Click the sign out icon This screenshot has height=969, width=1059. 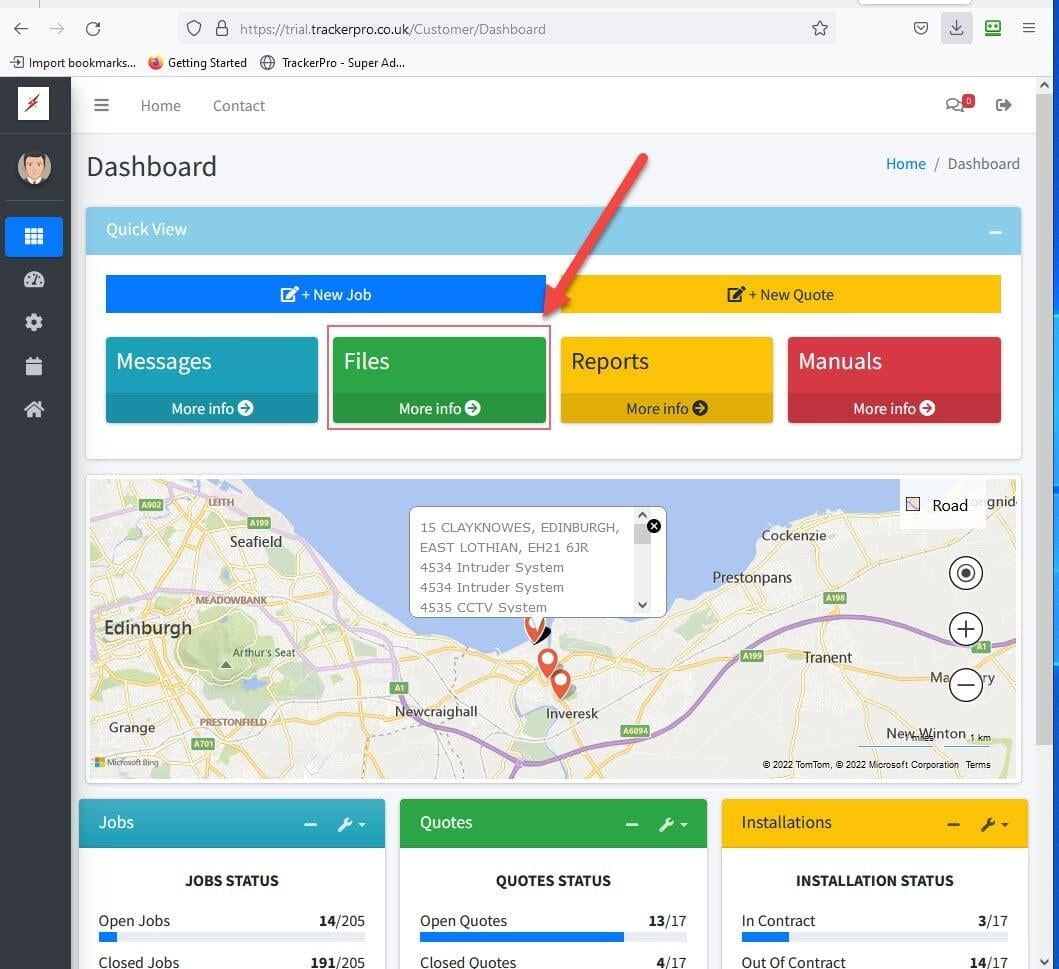[x=1004, y=105]
